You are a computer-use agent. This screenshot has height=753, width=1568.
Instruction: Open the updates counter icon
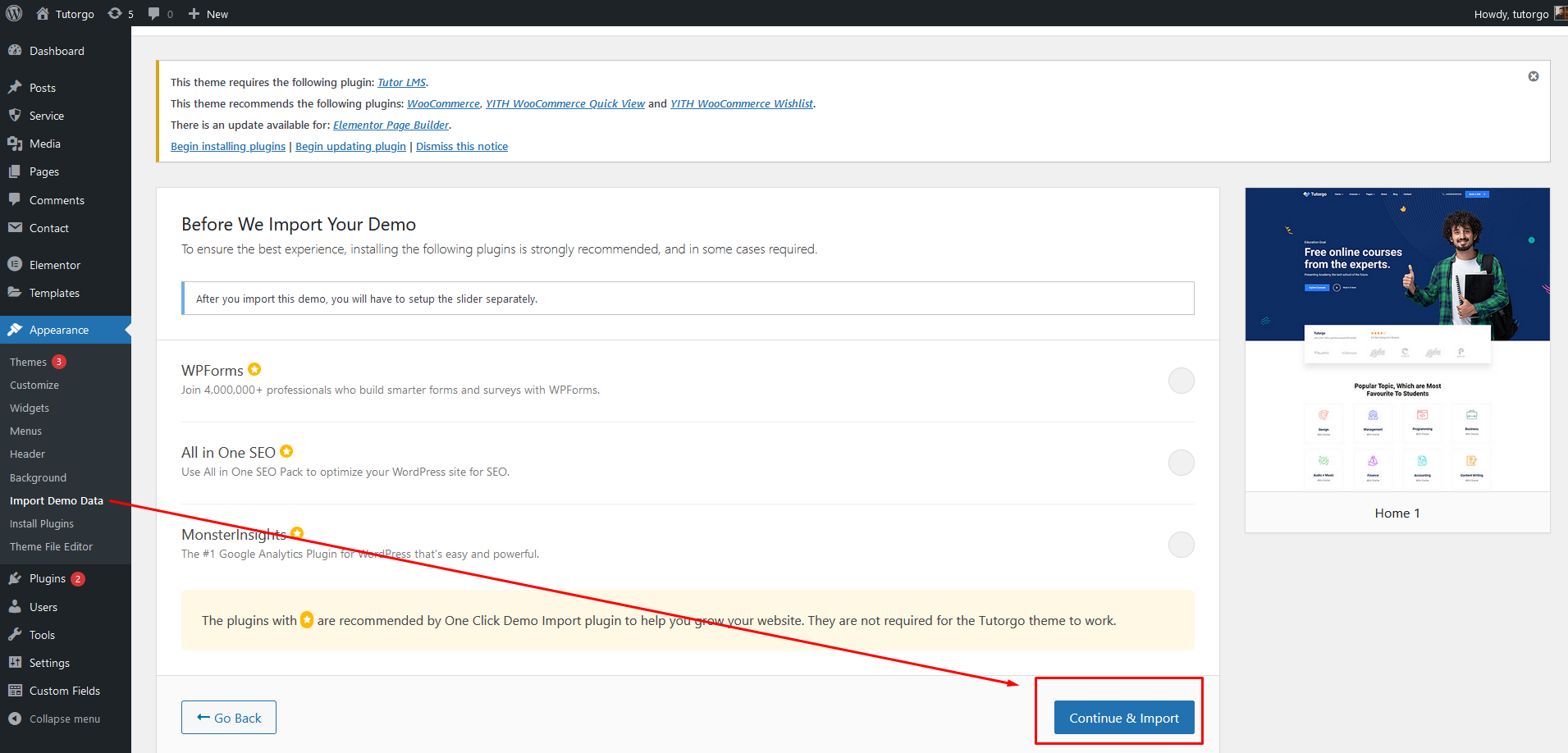point(115,13)
